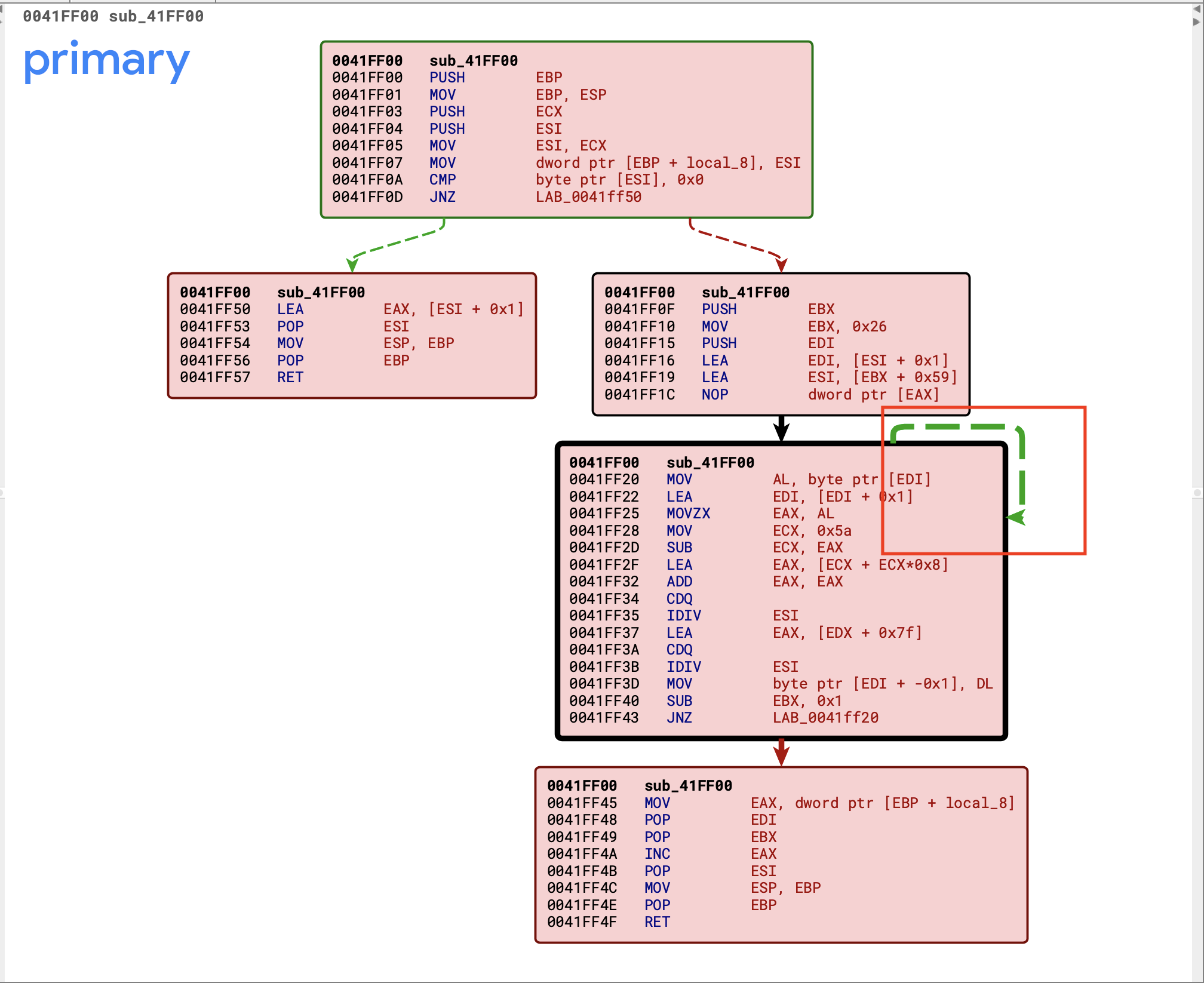The image size is (1204, 983).
Task: Select the title '0041FF00 sub_41FF00' header
Action: pos(113,16)
